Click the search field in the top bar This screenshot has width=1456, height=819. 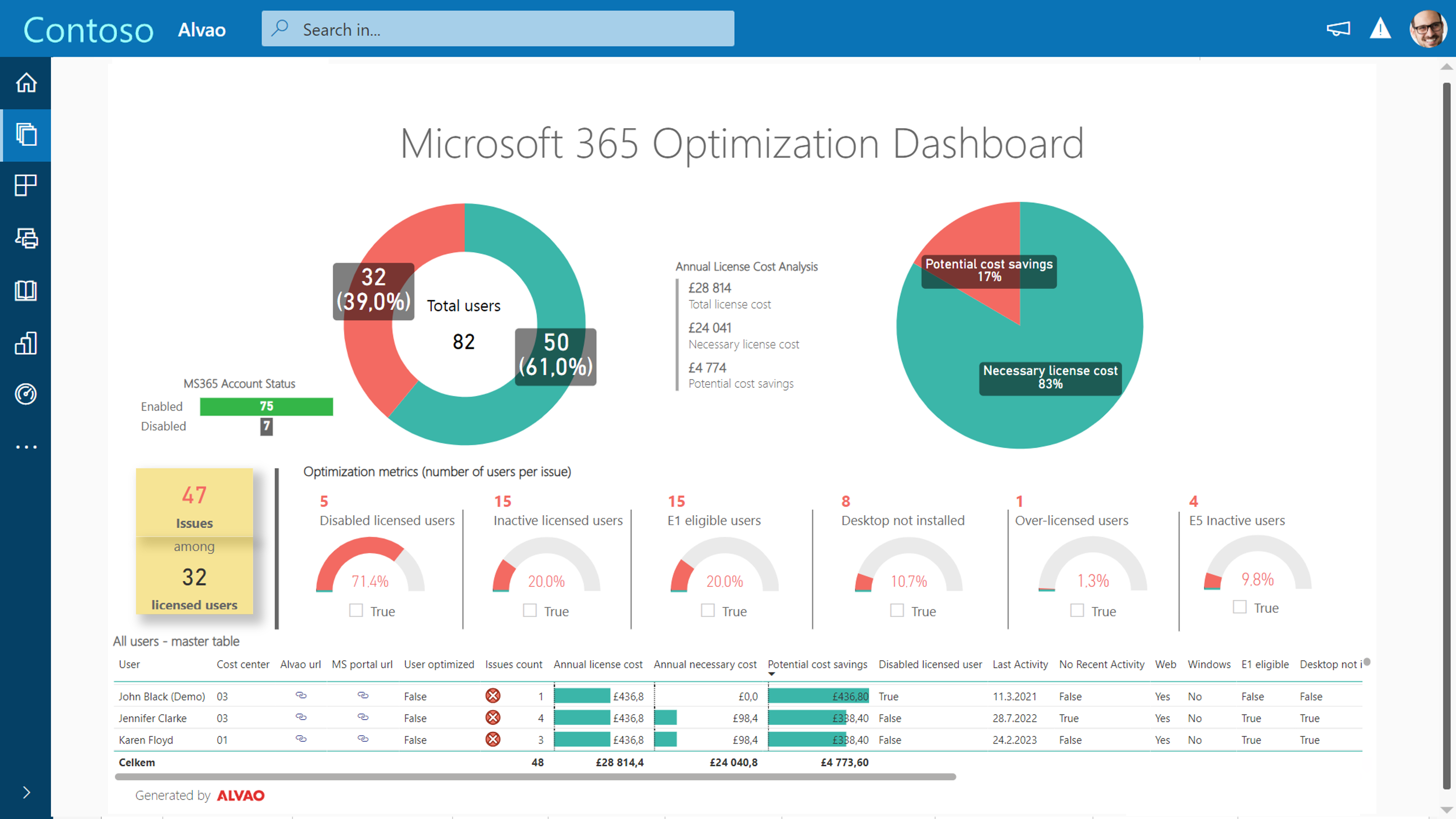(497, 29)
